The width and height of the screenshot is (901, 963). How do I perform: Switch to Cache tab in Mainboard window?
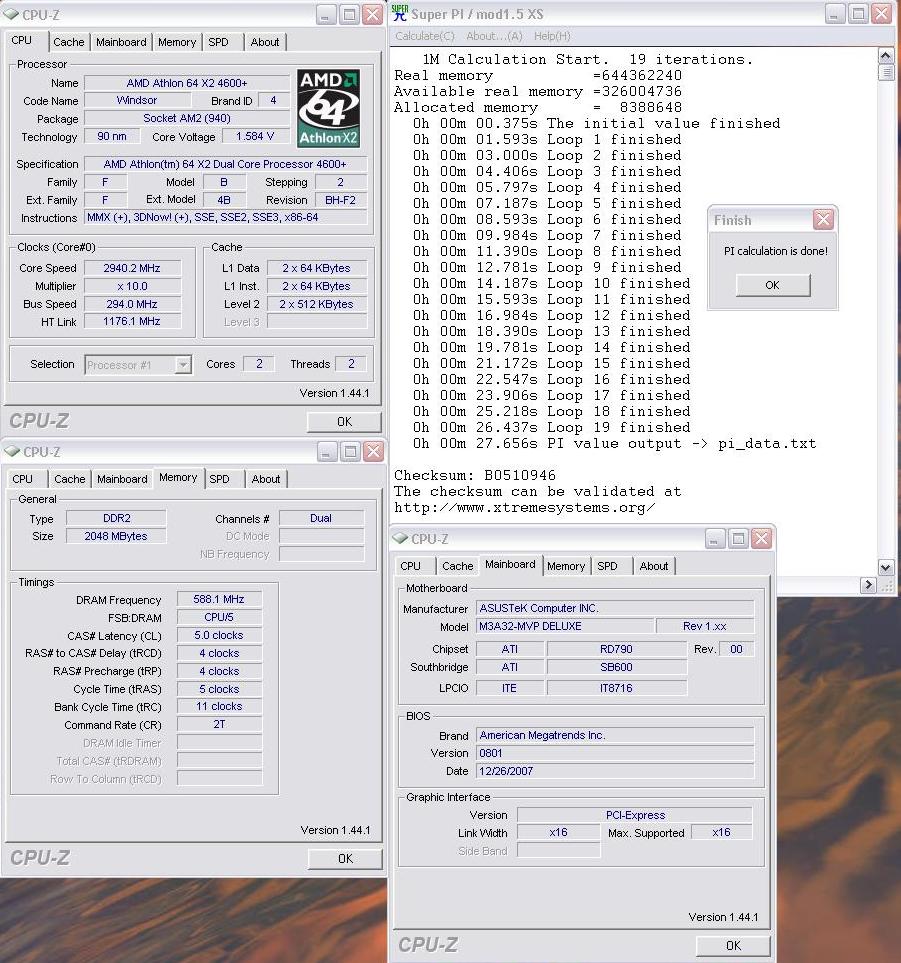[x=458, y=566]
